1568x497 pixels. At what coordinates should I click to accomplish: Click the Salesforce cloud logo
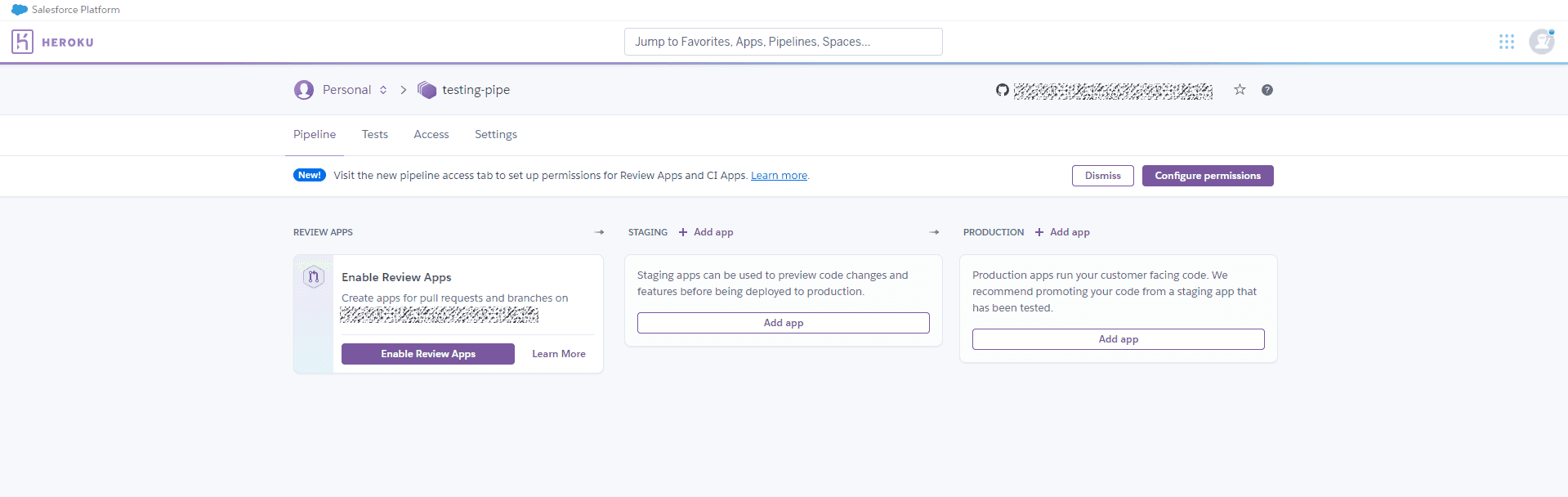pyautogui.click(x=19, y=10)
